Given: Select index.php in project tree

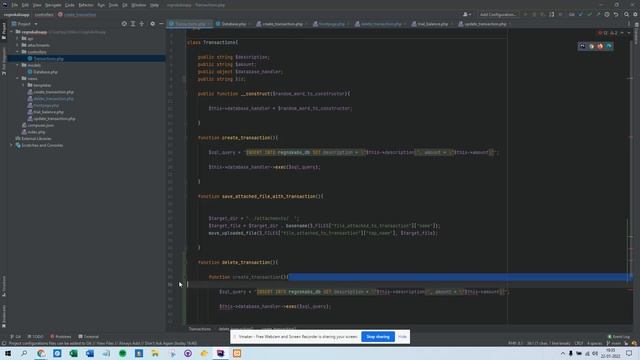Looking at the screenshot, I should [x=36, y=132].
